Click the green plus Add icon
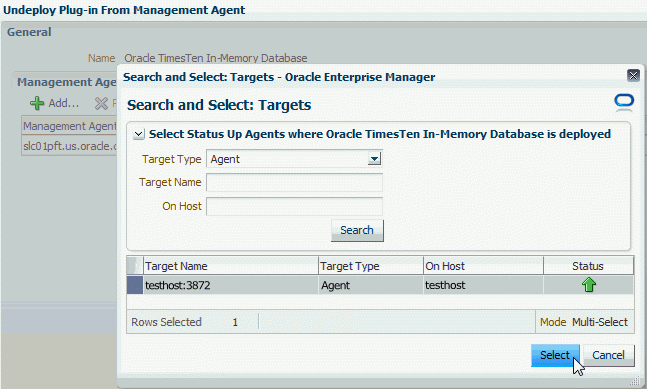The height and width of the screenshot is (389, 647). click(x=37, y=103)
